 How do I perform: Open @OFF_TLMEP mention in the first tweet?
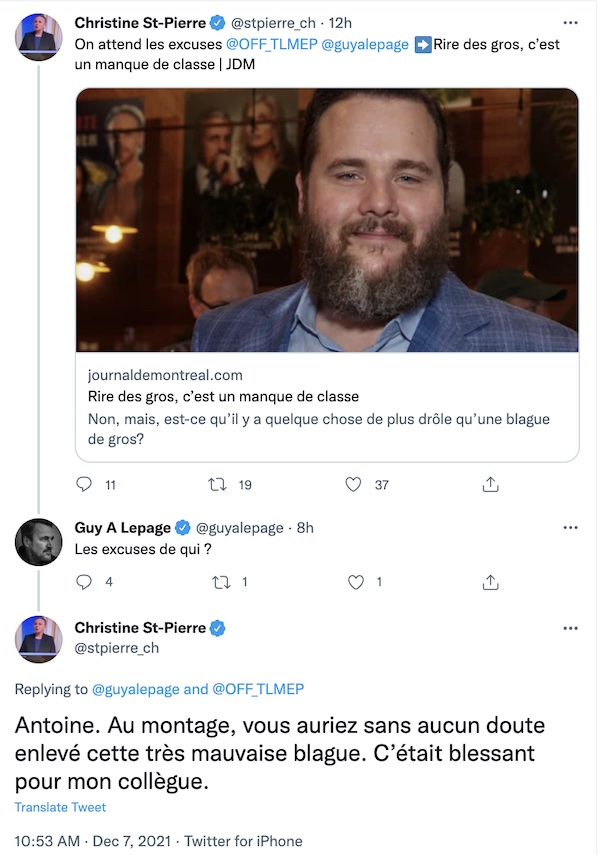click(x=272, y=44)
